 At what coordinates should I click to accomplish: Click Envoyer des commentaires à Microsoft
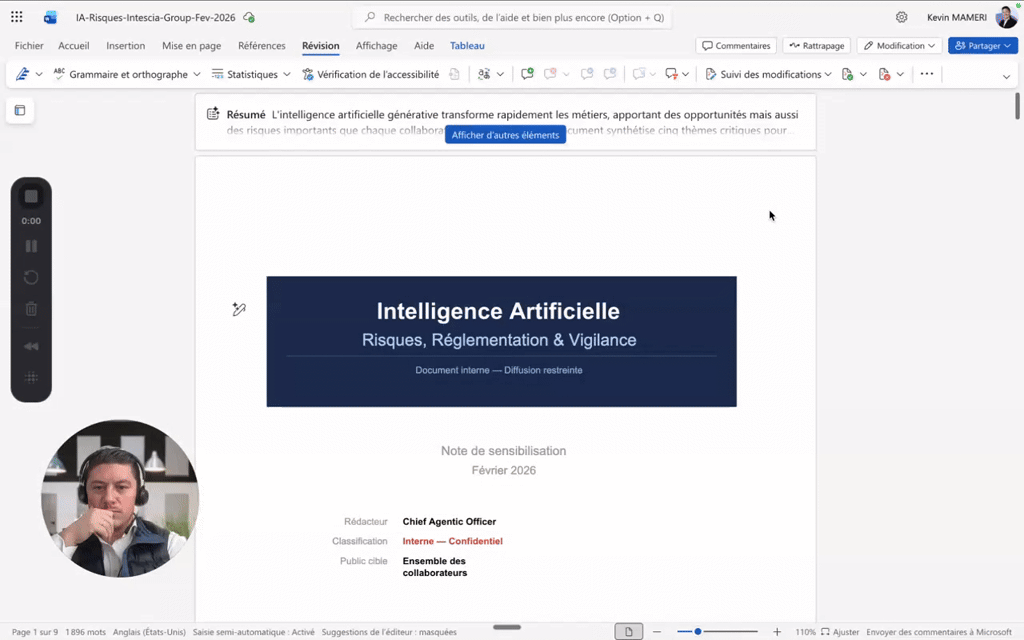point(938,632)
